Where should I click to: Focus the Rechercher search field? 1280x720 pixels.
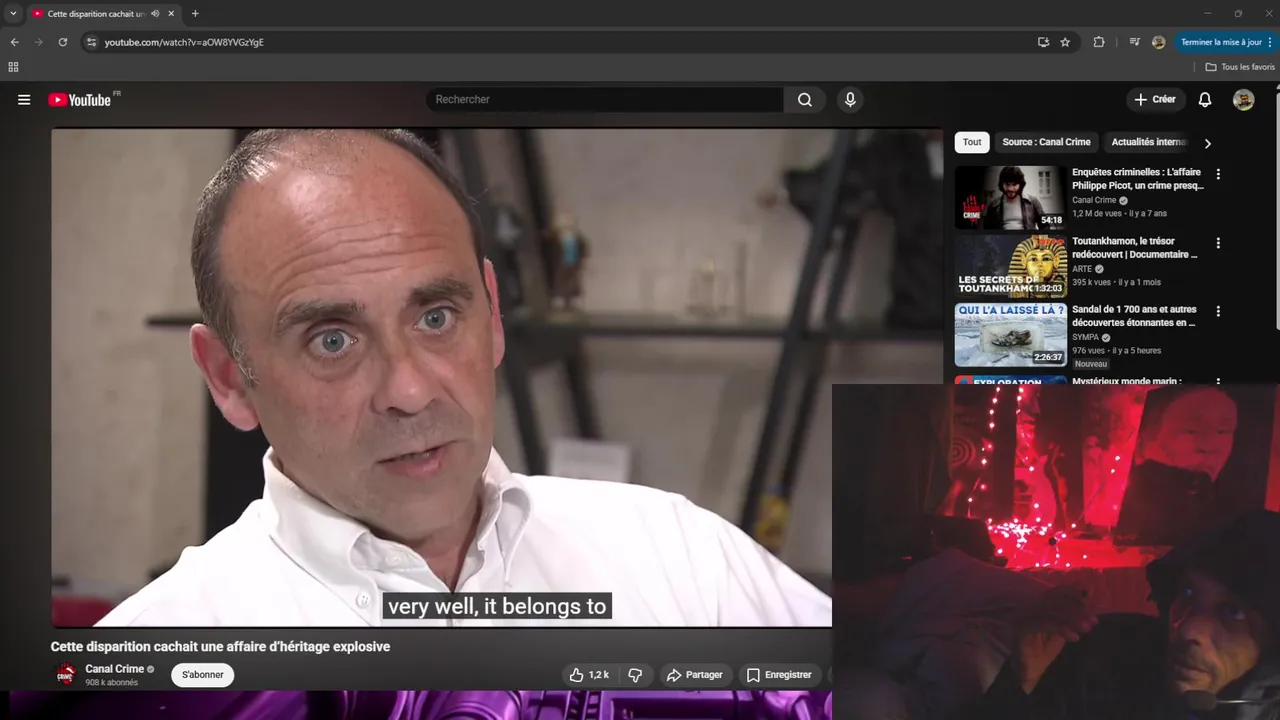[x=605, y=100]
